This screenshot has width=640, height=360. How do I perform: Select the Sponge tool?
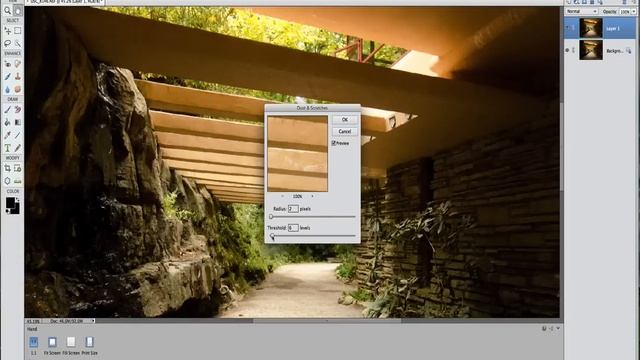(18, 89)
